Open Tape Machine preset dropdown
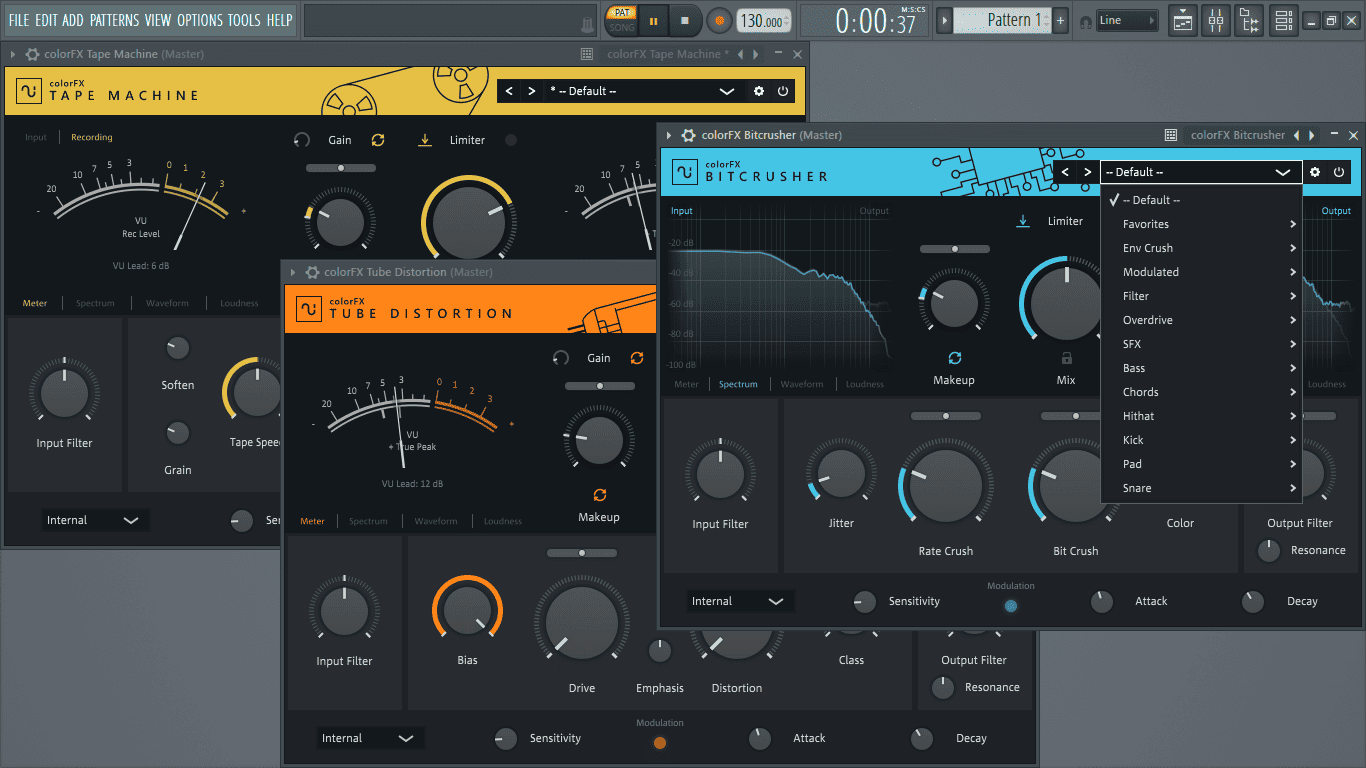The image size is (1366, 768). (644, 91)
